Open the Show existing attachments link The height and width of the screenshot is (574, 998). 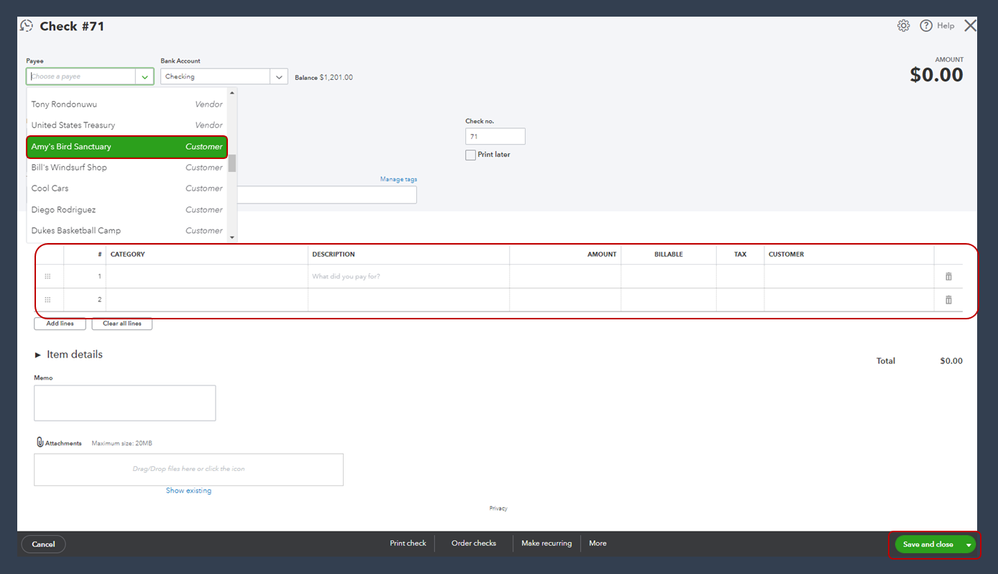tap(188, 491)
